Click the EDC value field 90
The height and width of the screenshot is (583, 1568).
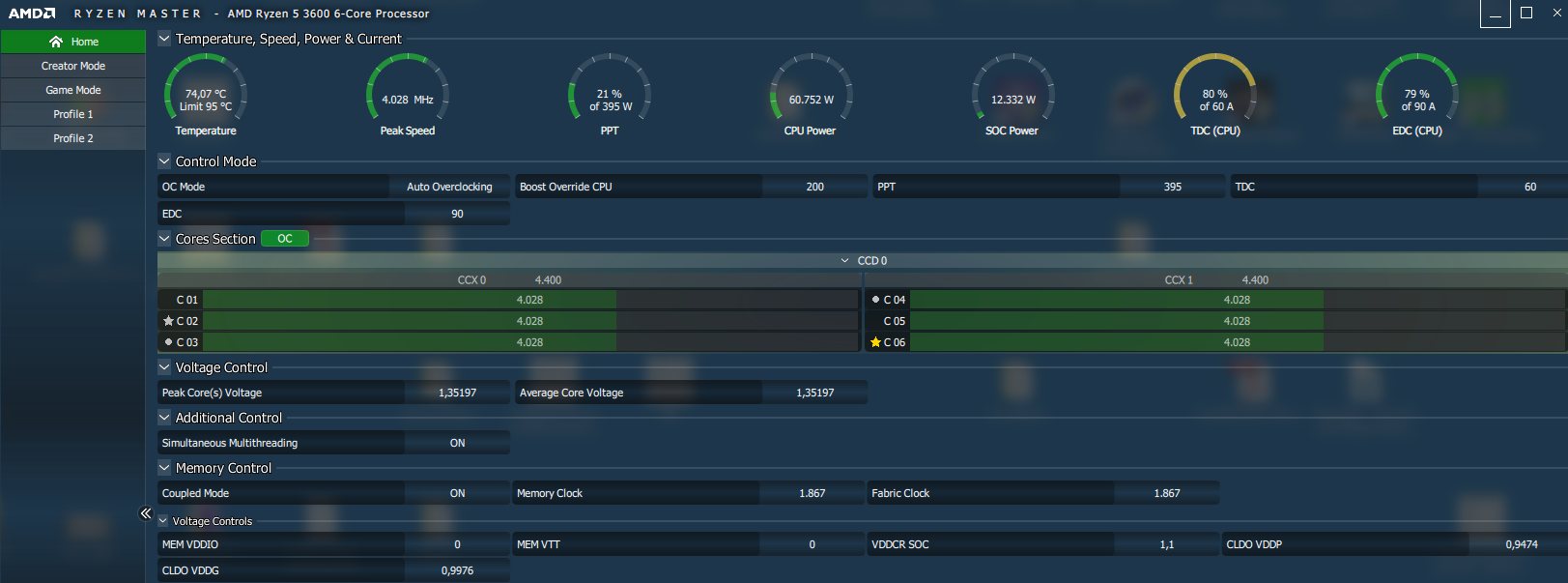pos(457,214)
